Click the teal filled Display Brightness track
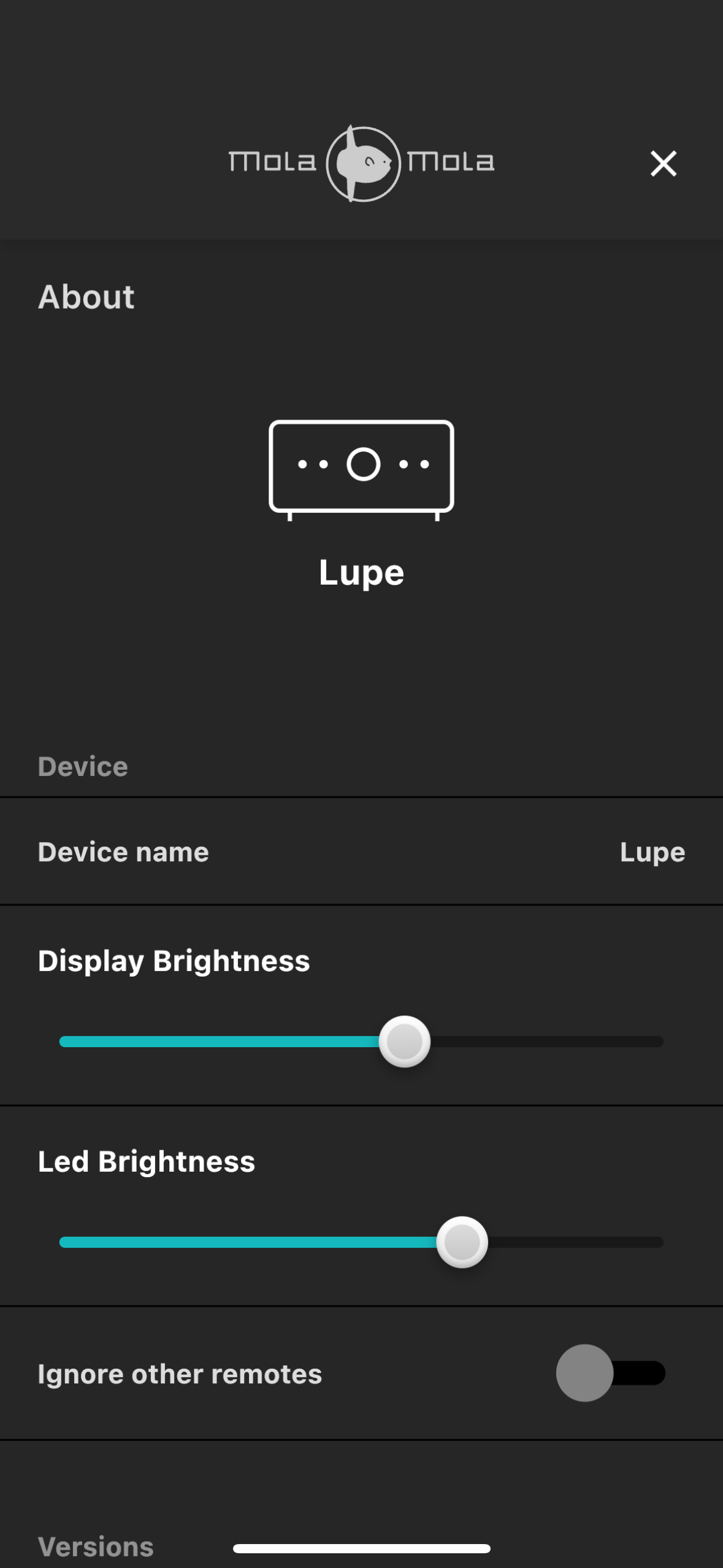723x1568 pixels. 220,1042
